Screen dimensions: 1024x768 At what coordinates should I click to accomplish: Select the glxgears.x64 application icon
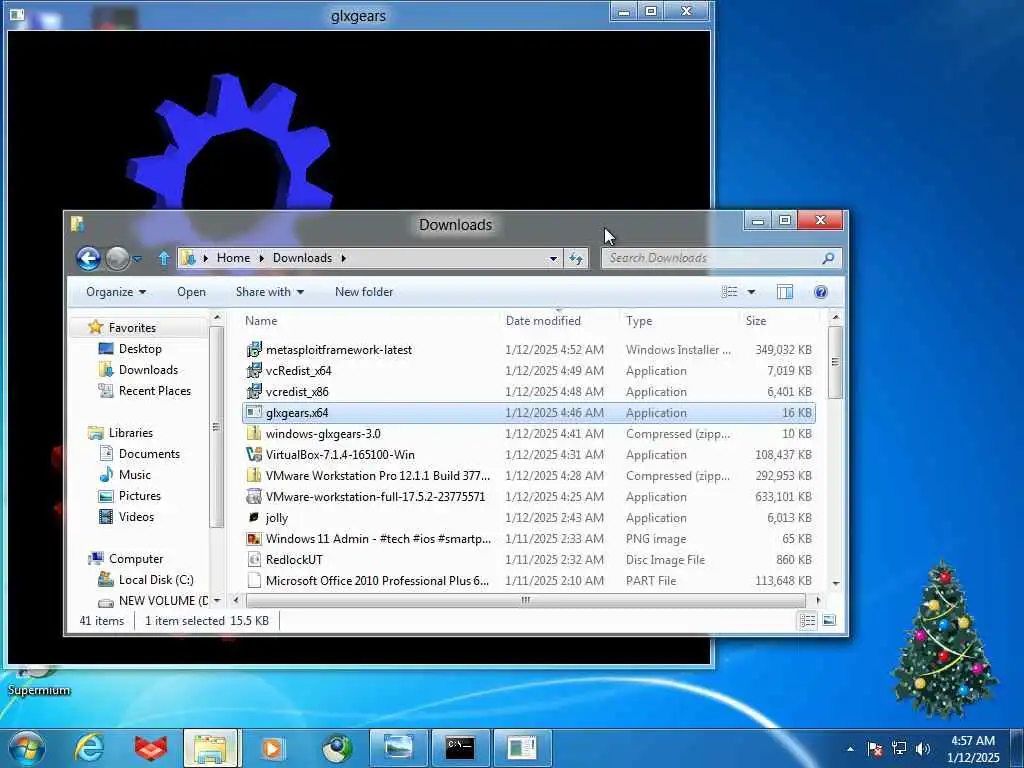[x=254, y=412]
